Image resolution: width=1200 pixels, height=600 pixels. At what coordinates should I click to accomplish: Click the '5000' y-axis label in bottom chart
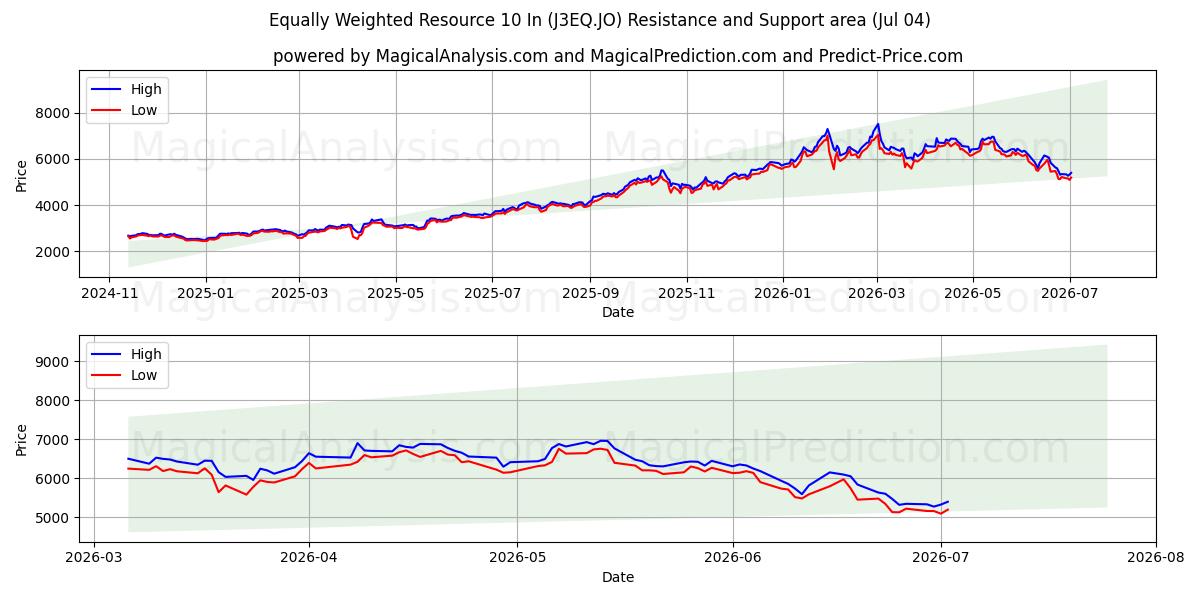tap(55, 518)
